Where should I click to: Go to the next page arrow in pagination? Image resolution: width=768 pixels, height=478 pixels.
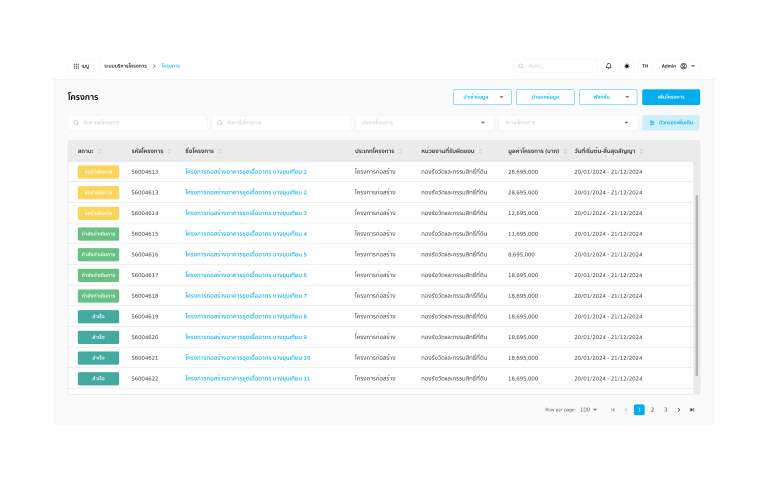coord(679,410)
